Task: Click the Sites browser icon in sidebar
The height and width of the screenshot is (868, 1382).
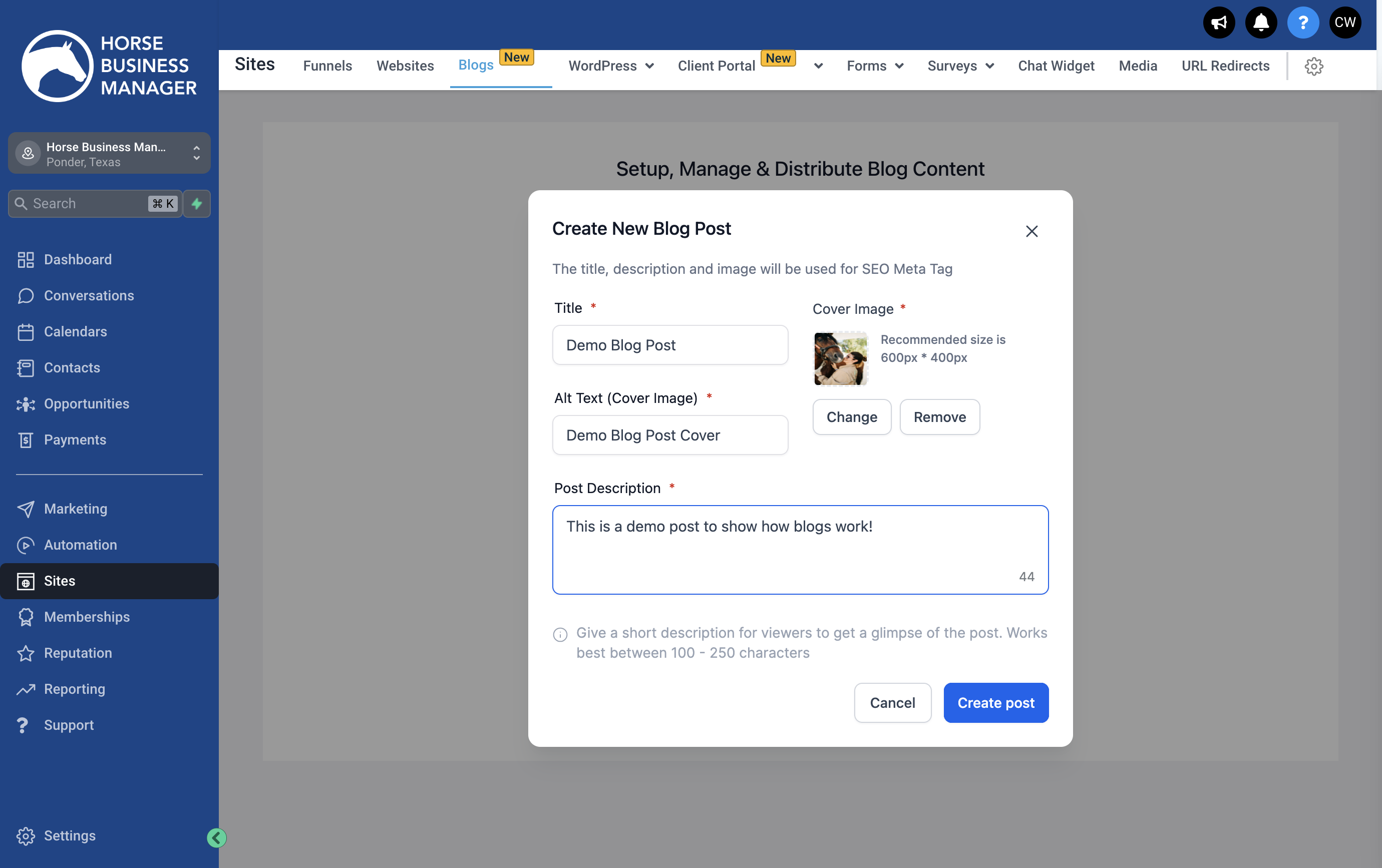Action: (25, 581)
